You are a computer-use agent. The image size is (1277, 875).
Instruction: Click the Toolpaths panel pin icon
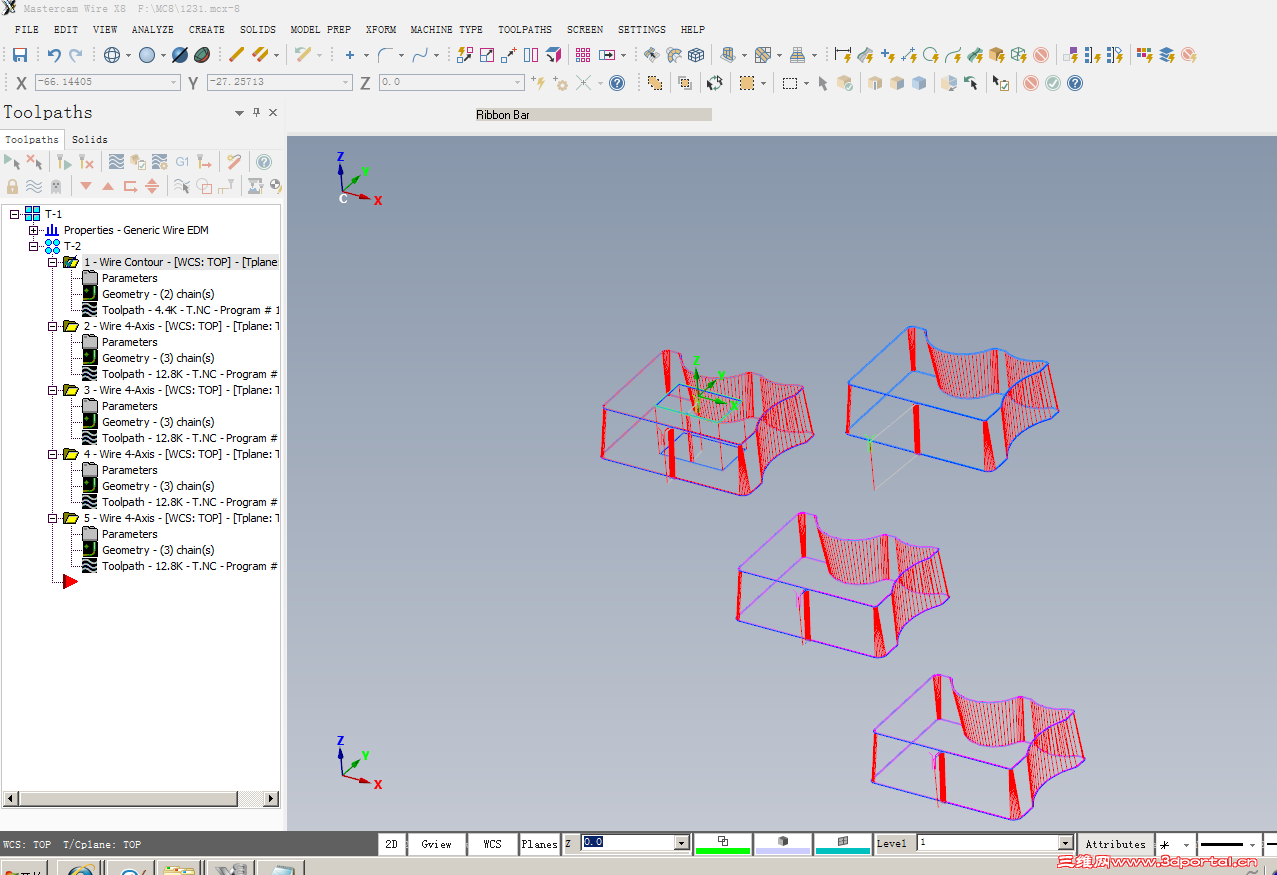[257, 113]
